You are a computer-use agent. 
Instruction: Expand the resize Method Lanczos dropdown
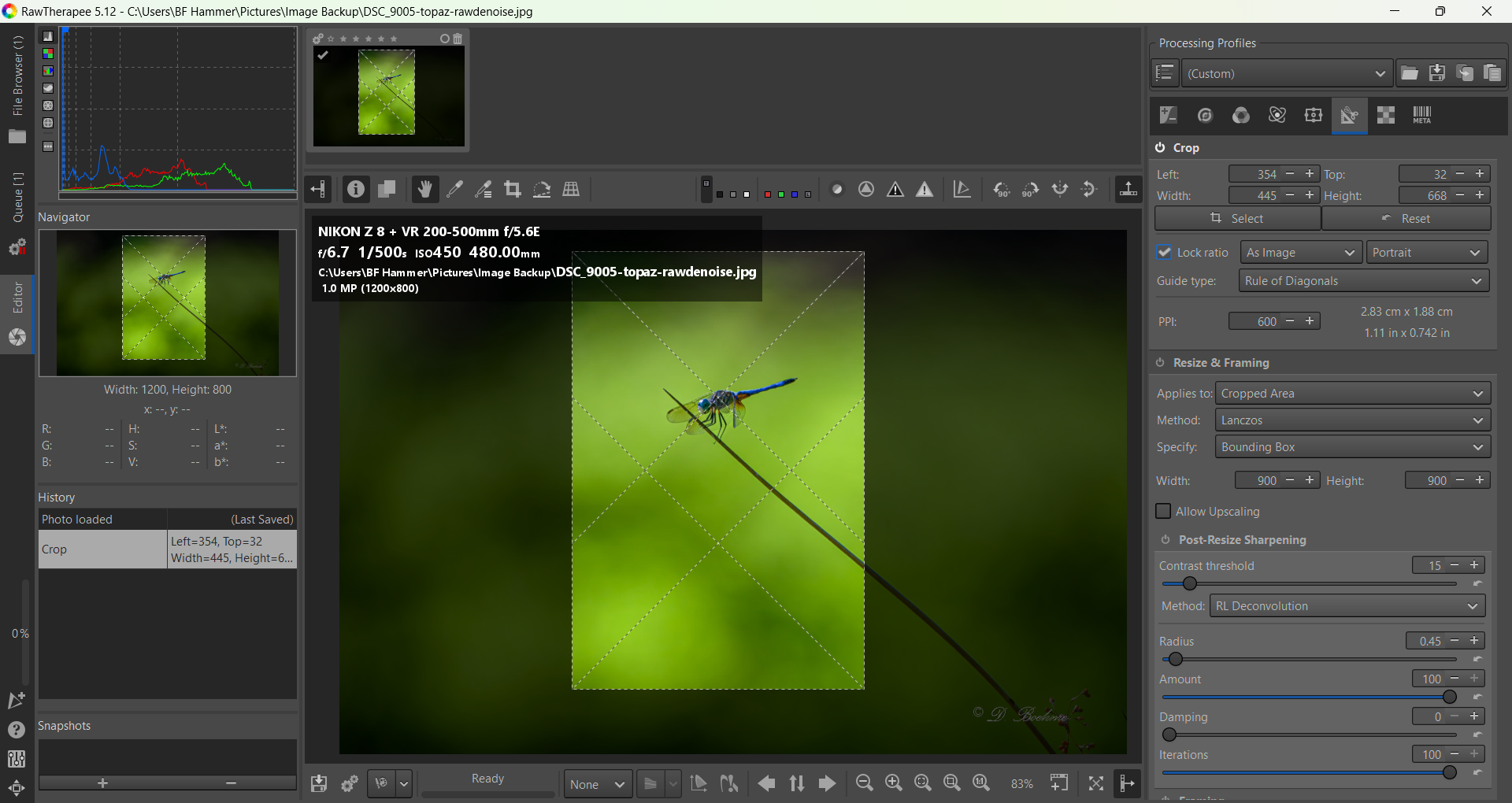[x=1352, y=420]
